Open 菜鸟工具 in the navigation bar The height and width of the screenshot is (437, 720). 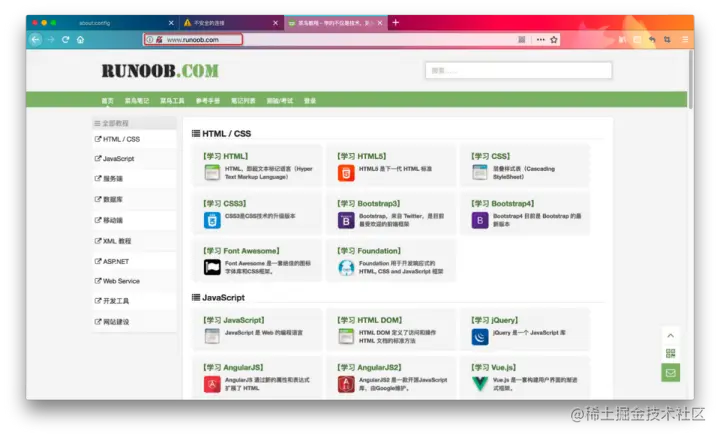172,101
